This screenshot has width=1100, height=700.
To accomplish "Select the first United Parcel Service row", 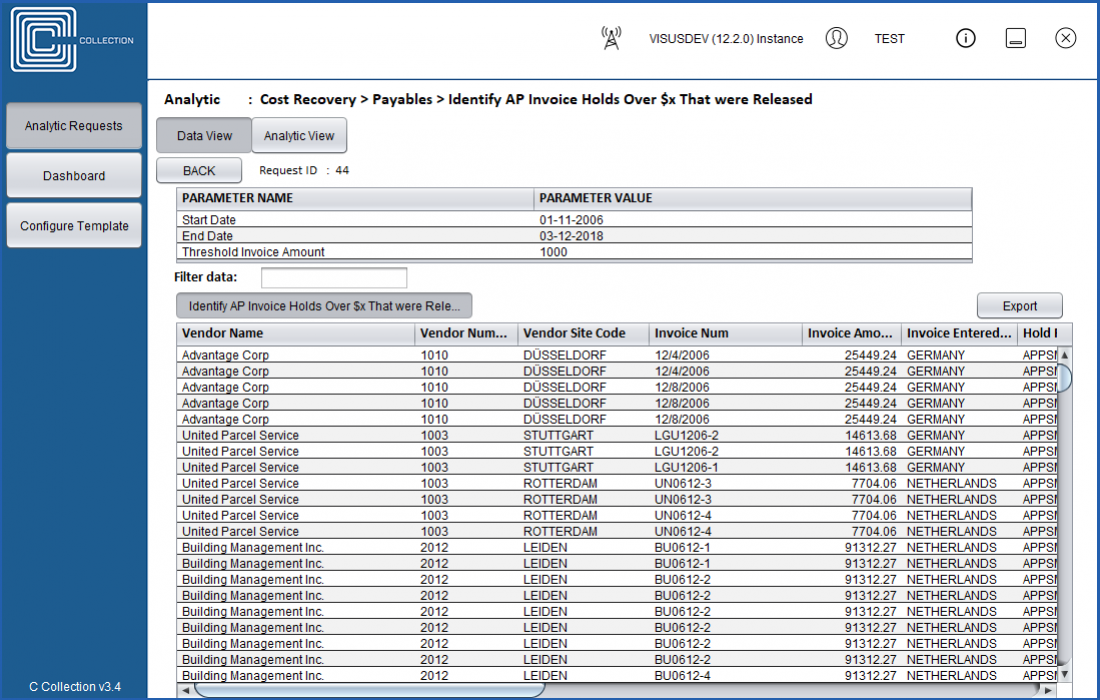I will pos(617,436).
